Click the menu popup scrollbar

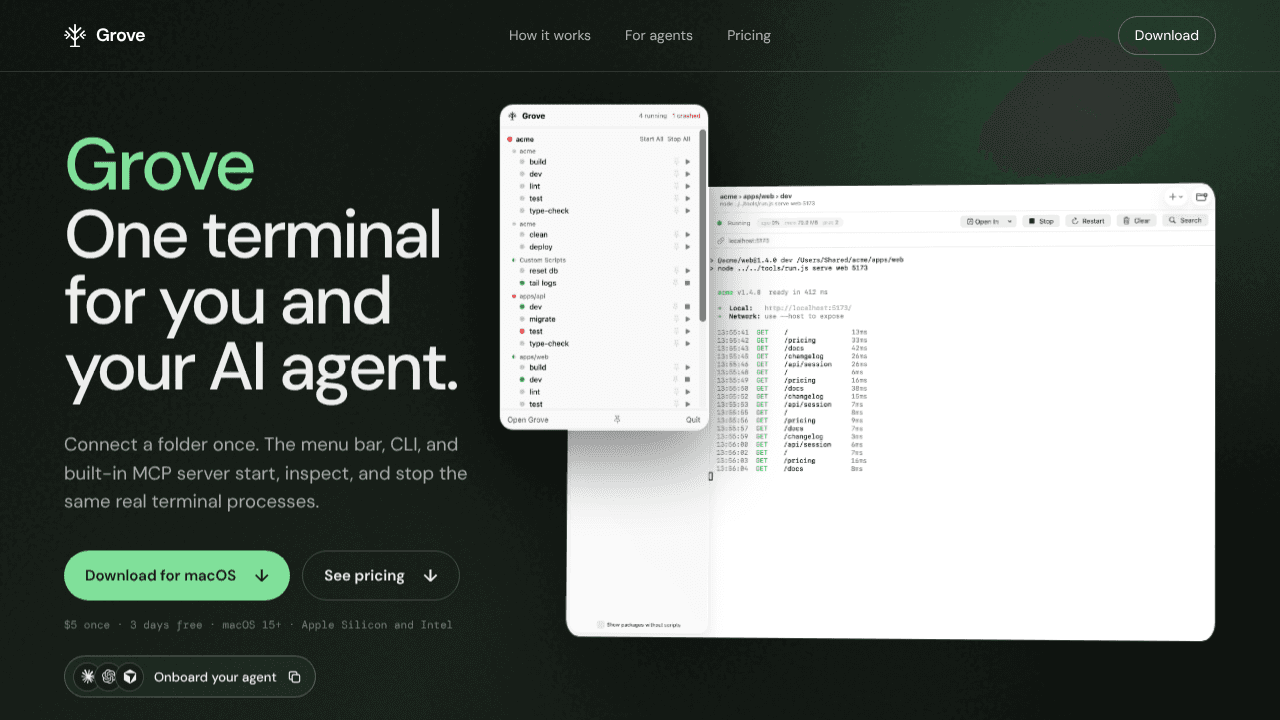coord(703,225)
